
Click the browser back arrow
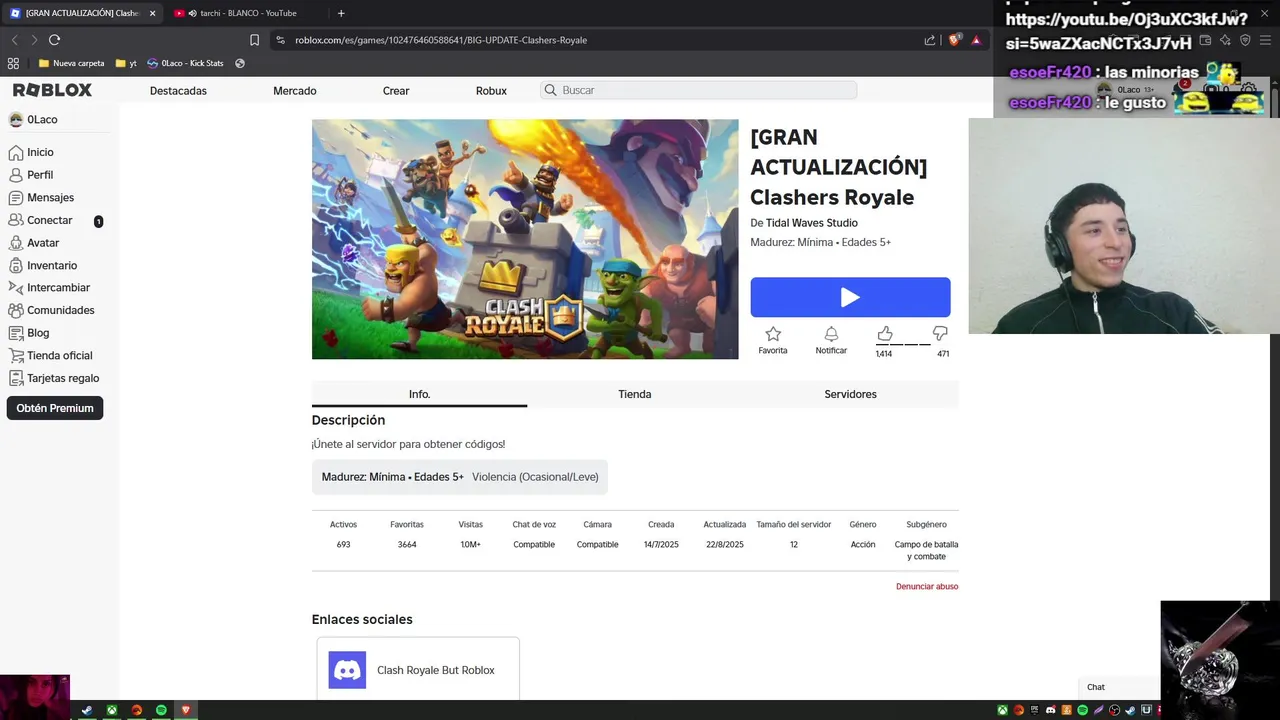[14, 40]
